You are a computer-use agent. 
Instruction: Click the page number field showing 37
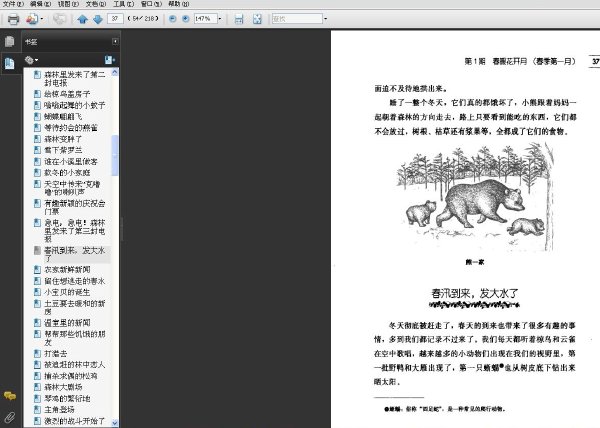tap(115, 19)
